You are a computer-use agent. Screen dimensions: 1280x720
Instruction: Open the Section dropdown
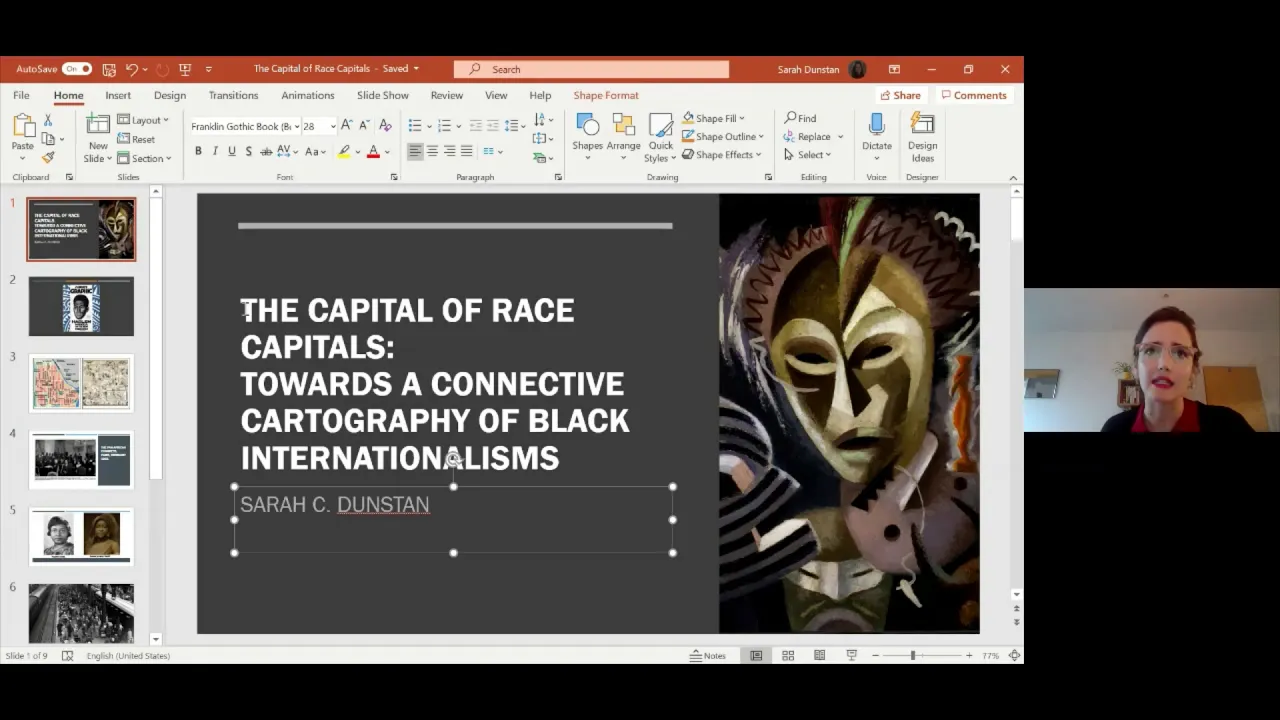point(144,158)
